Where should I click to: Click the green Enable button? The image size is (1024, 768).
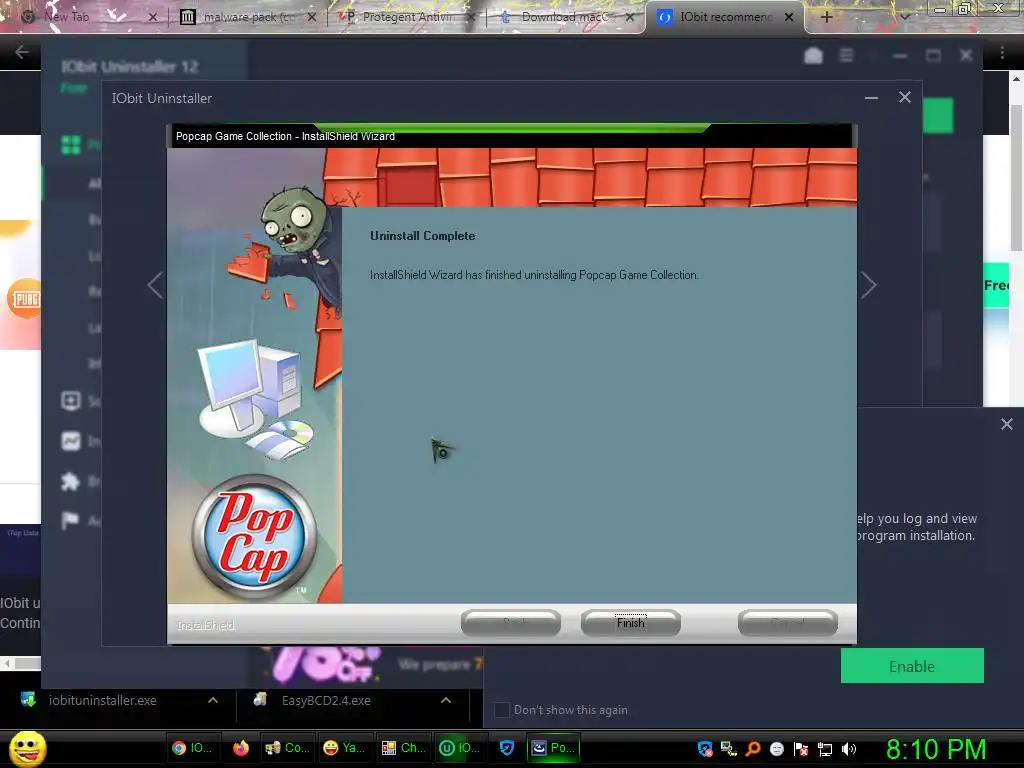pos(912,666)
